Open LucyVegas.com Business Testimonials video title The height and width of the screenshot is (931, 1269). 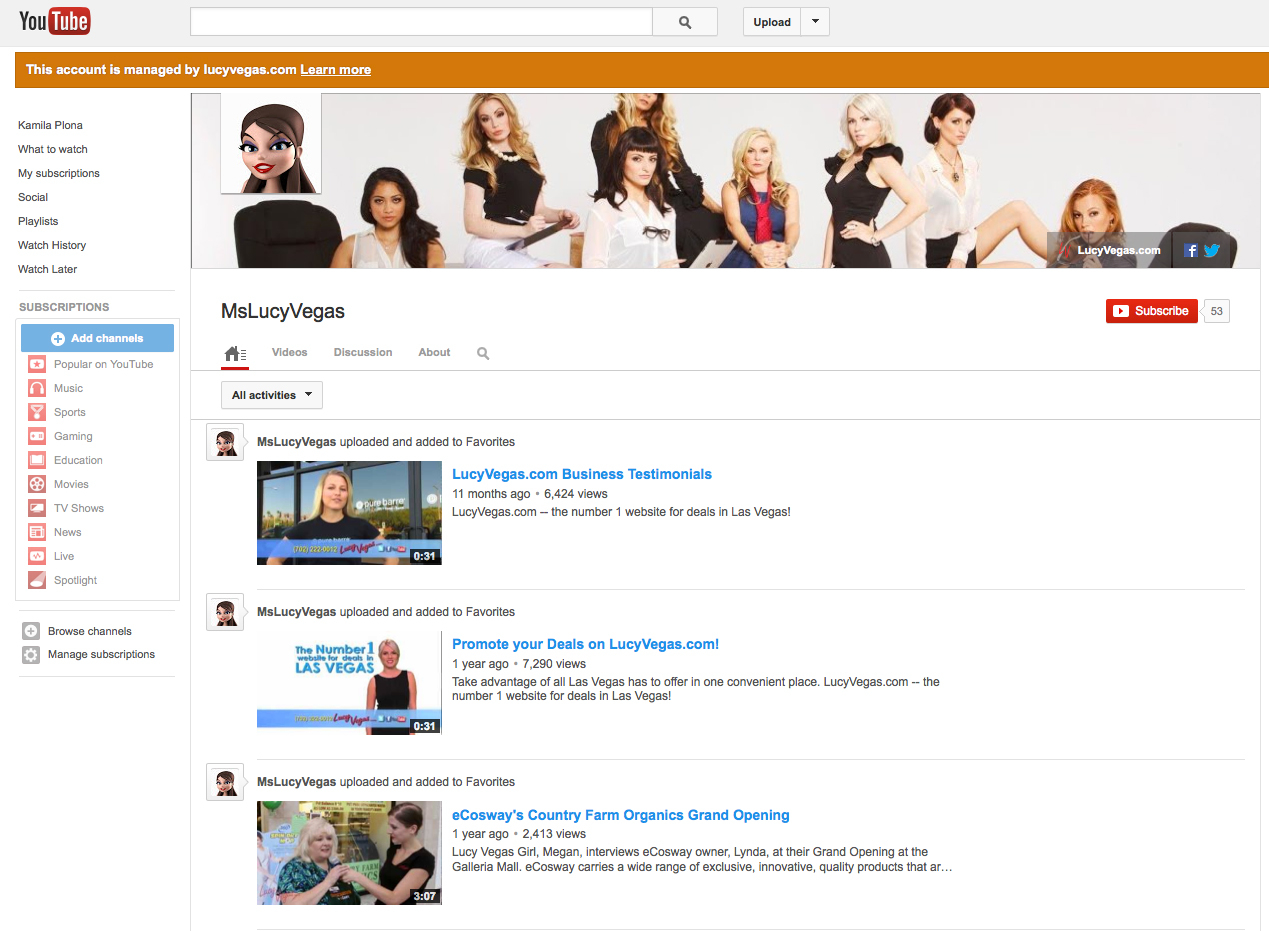point(582,474)
